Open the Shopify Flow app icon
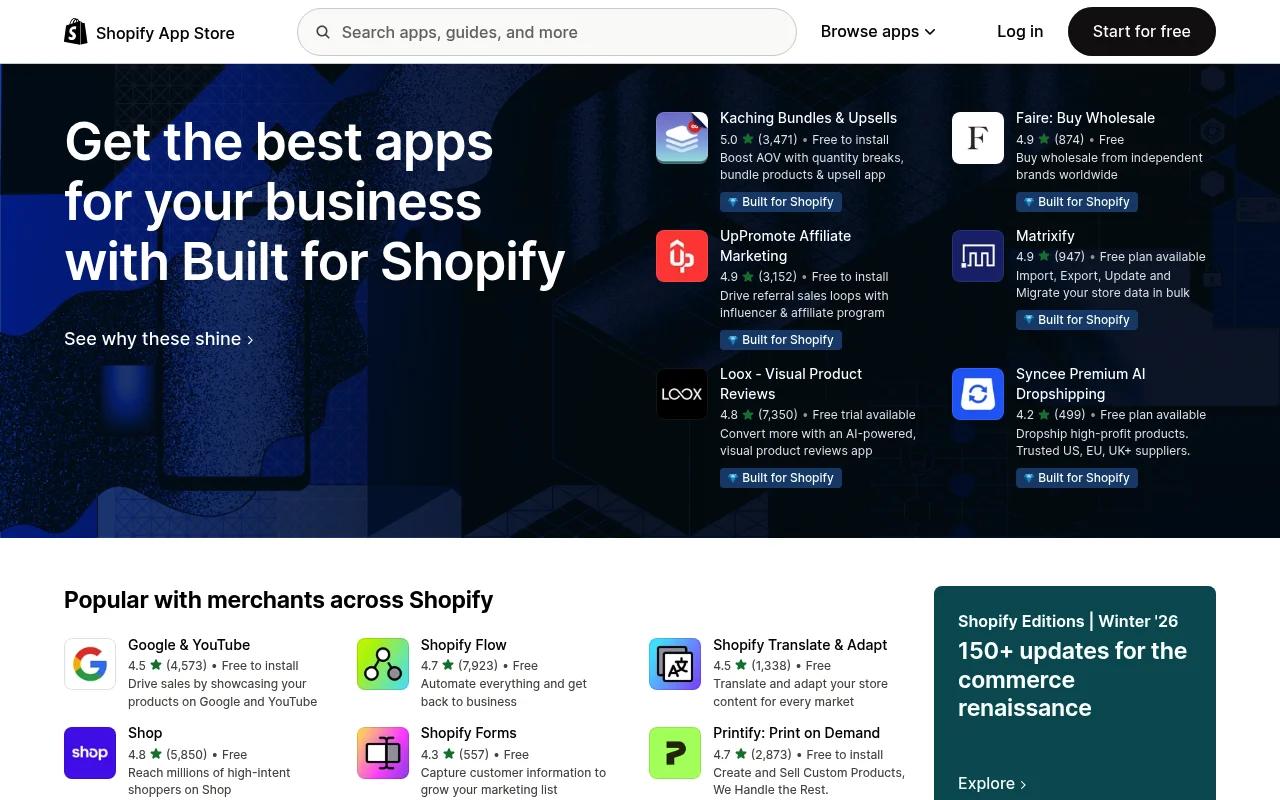Viewport: 1280px width, 800px height. click(382, 663)
